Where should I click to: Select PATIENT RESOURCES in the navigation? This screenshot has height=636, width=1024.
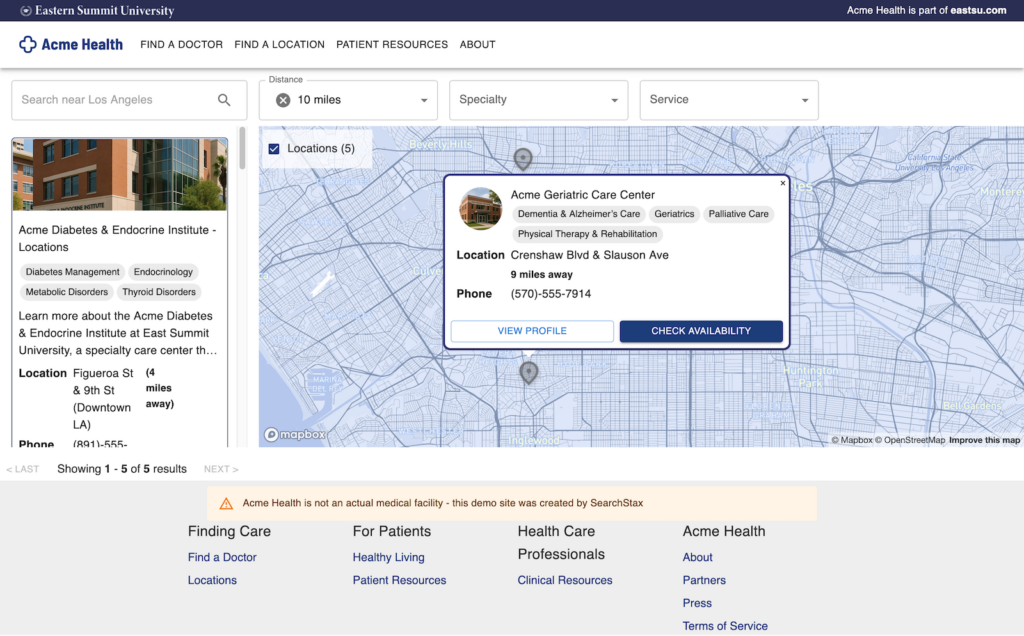391,44
